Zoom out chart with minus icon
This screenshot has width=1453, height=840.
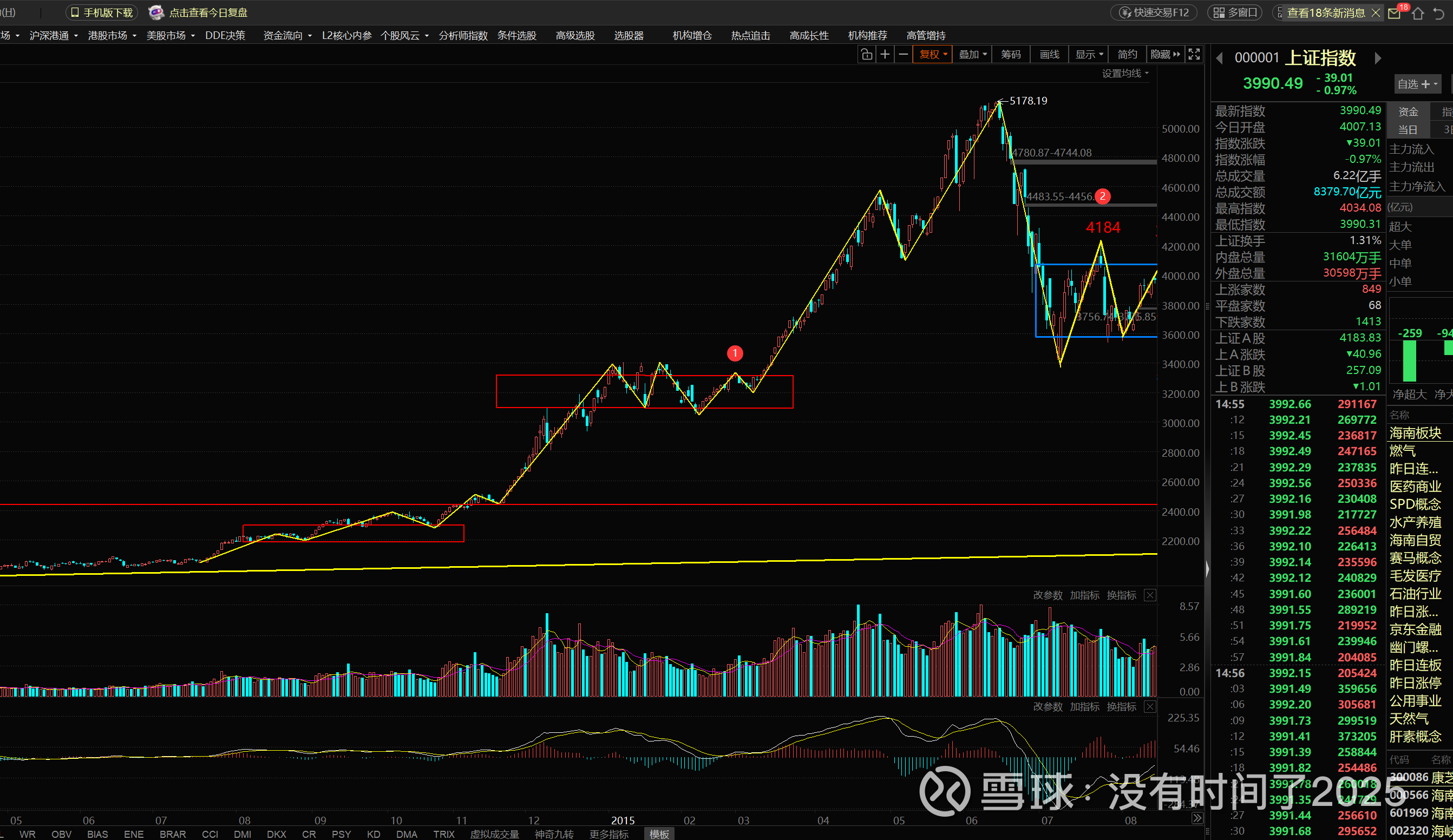[x=904, y=54]
